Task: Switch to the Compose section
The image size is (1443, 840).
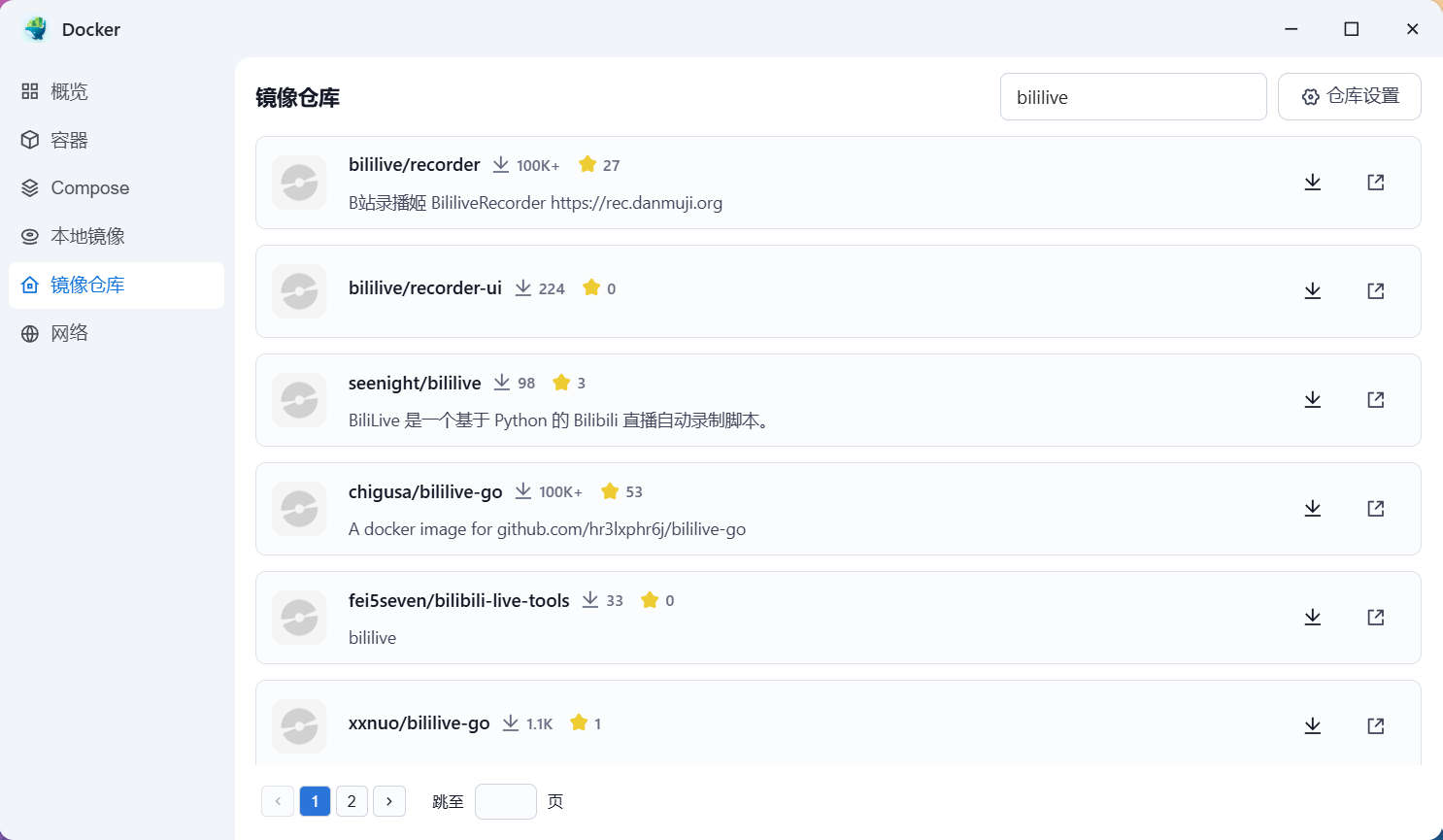Action: click(x=117, y=188)
